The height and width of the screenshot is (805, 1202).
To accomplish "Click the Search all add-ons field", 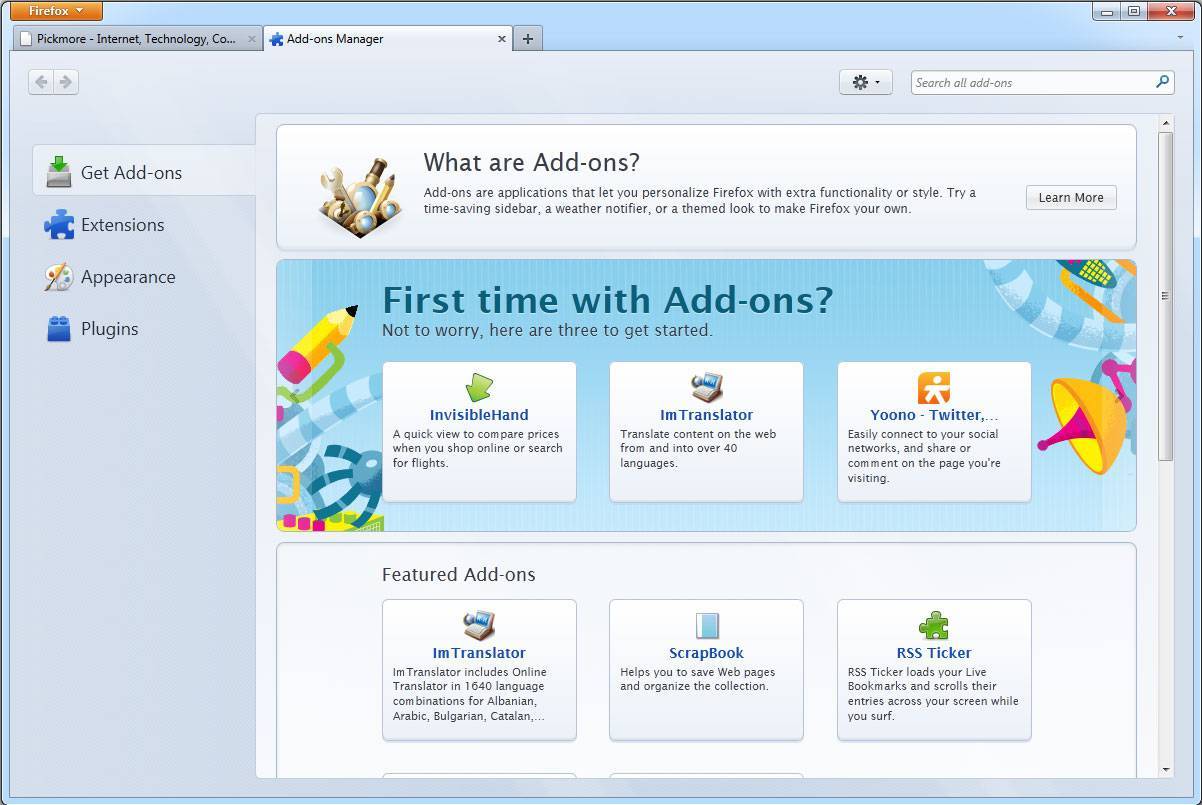I will coord(1030,82).
